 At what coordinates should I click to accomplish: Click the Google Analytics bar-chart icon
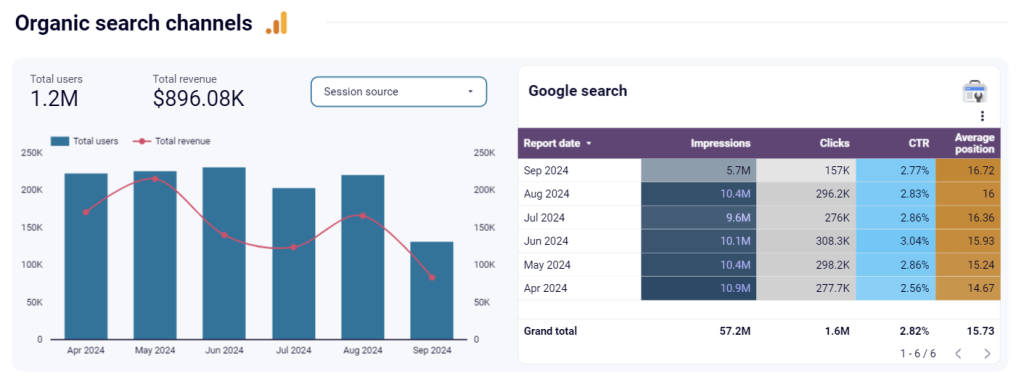coord(277,24)
